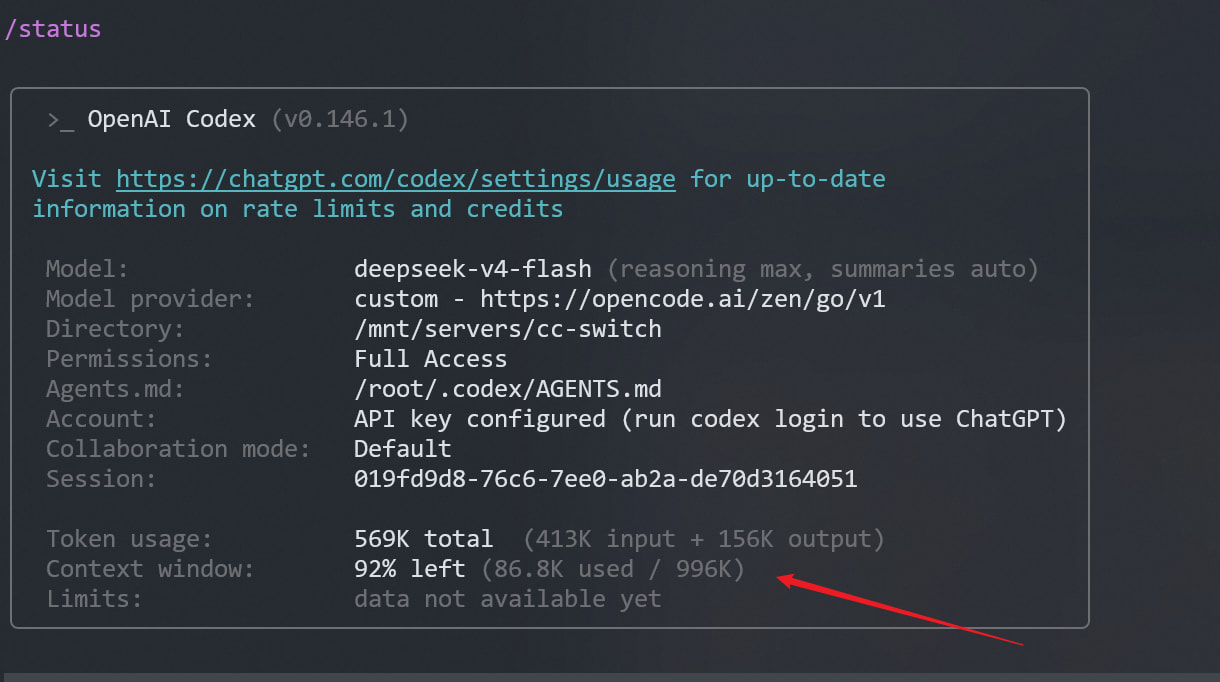Click the data not available yet text
Screen dimensions: 1220x682
tap(508, 599)
